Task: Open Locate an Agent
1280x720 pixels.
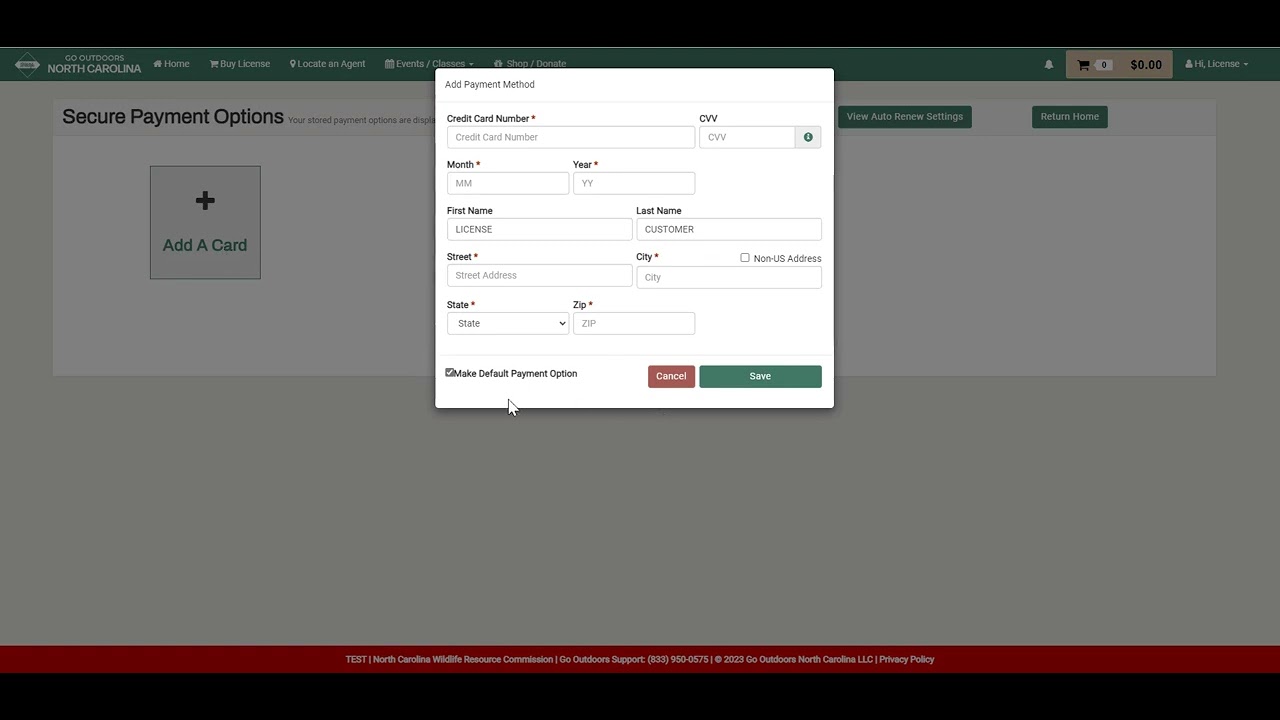Action: (x=328, y=64)
